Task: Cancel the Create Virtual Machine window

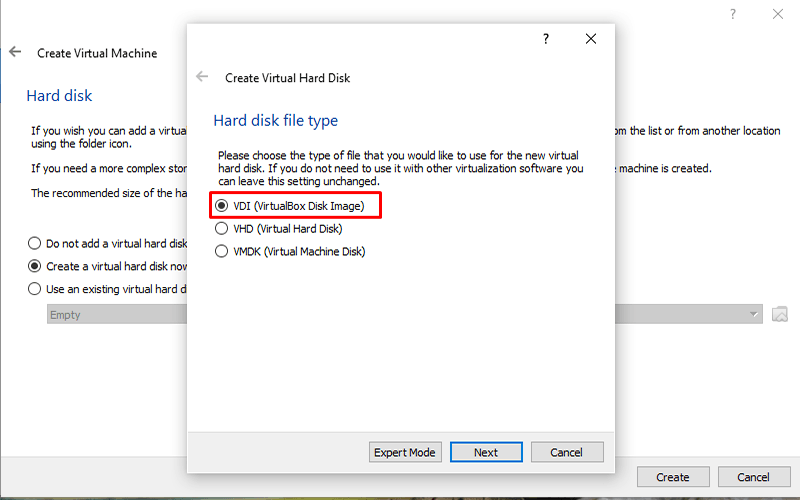Action: (754, 477)
